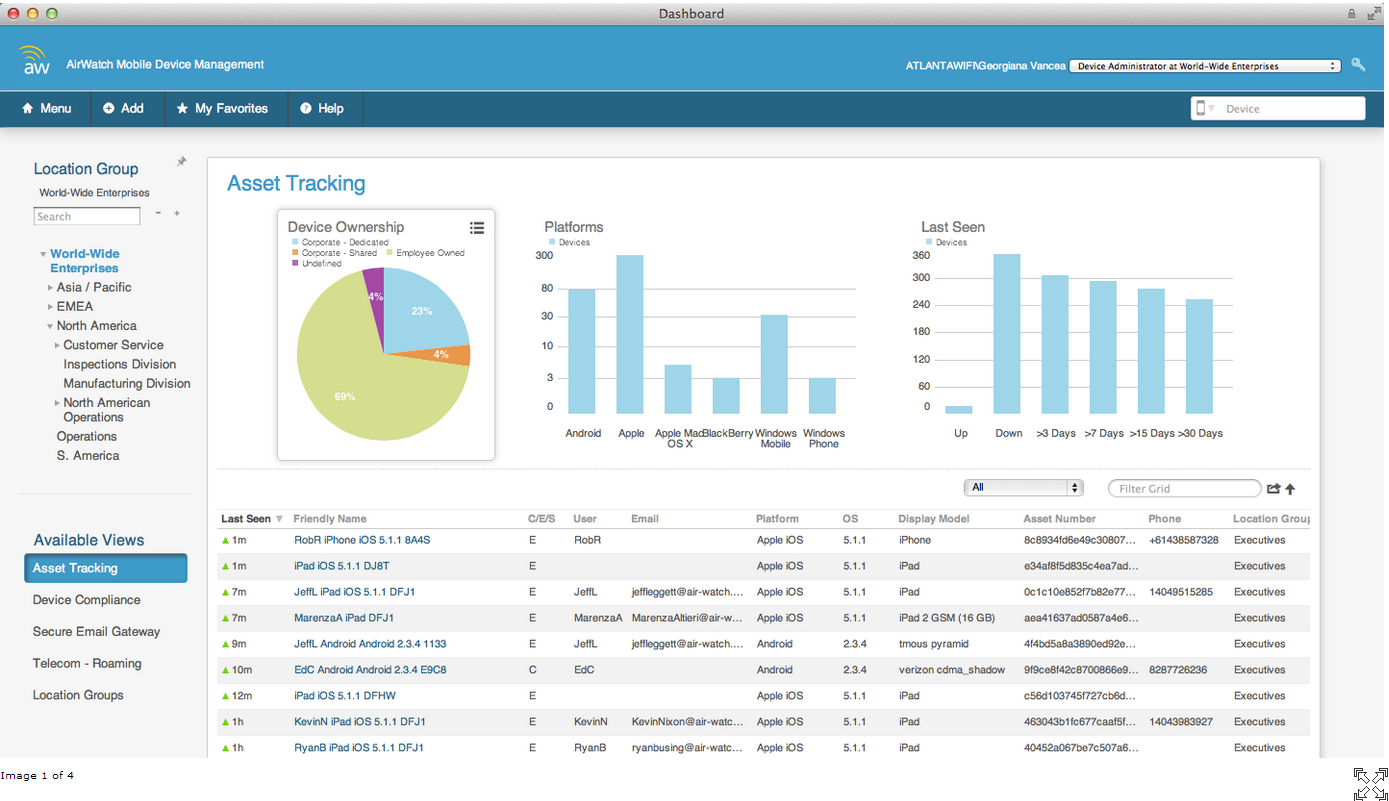Click the Filter Grid input field
This screenshot has height=801, width=1389.
(x=1184, y=489)
